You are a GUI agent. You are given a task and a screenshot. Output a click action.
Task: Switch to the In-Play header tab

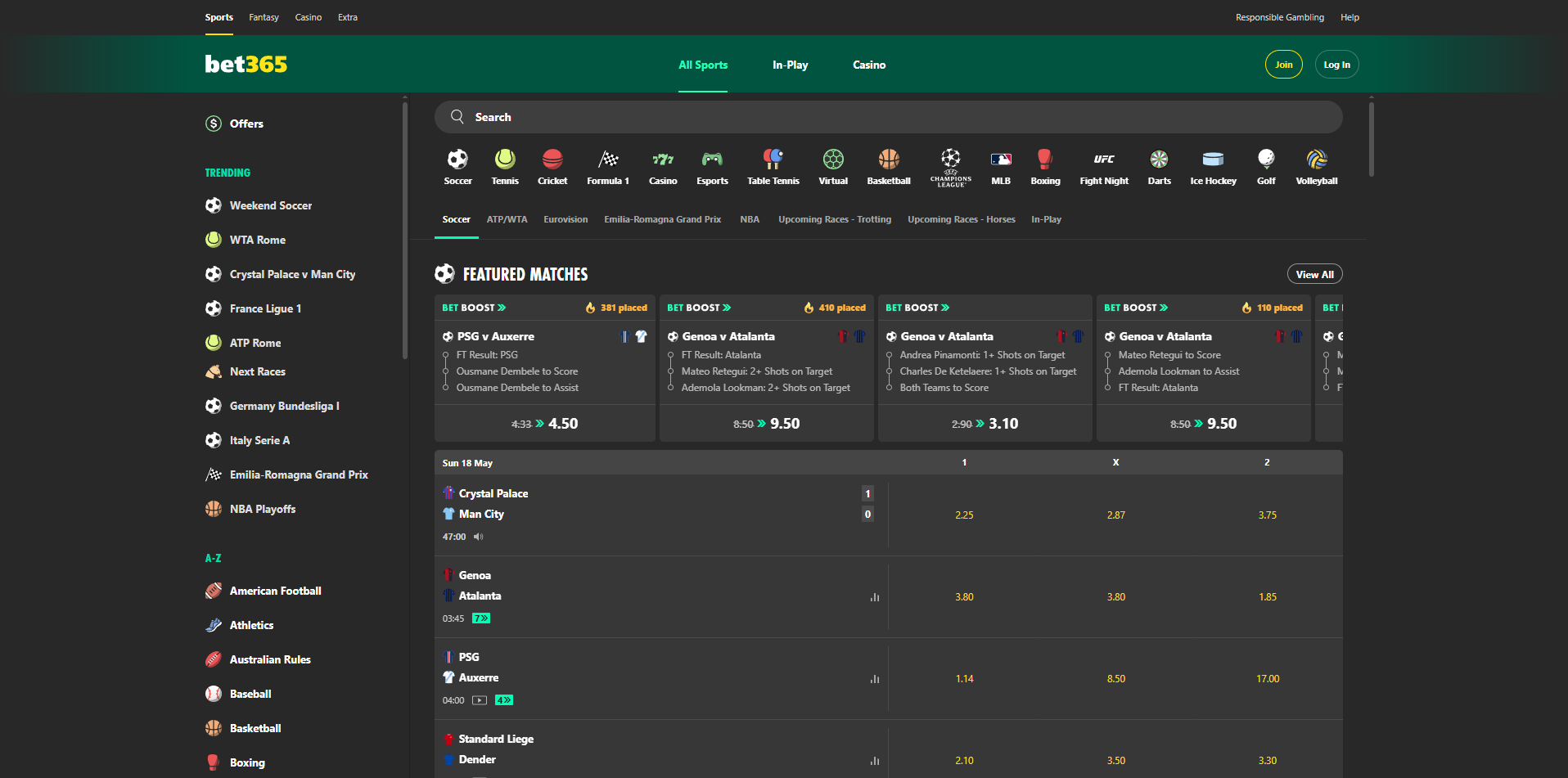point(790,65)
